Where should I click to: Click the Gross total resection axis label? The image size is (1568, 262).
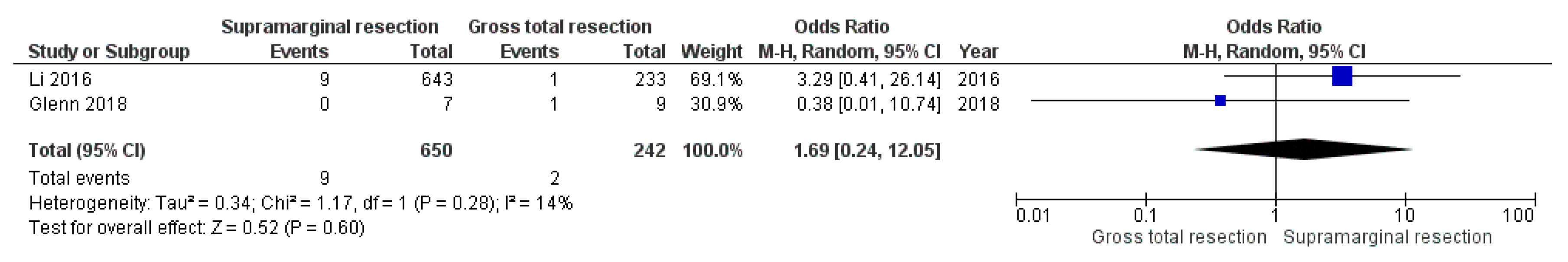click(1178, 237)
